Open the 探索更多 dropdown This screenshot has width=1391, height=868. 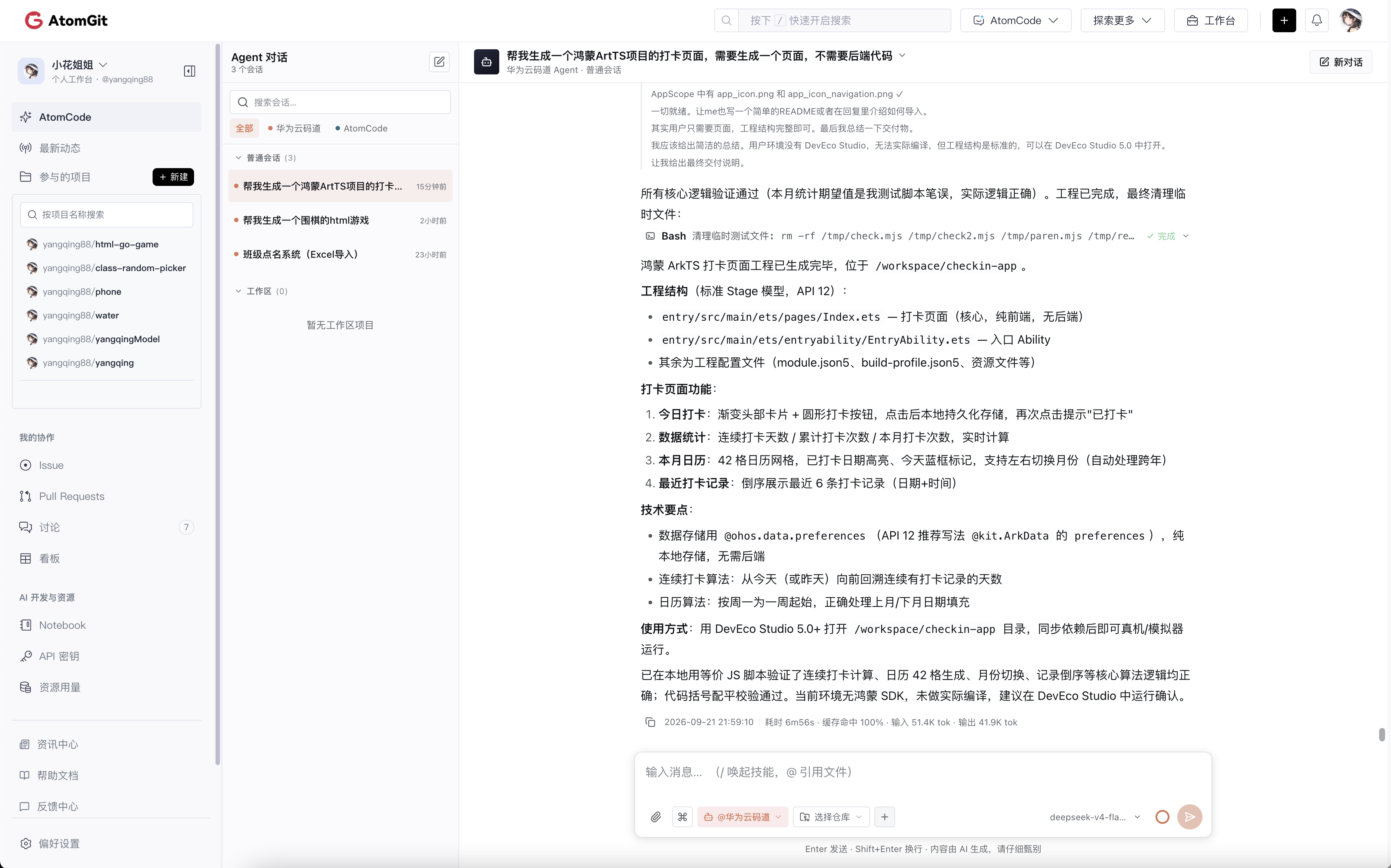[1122, 21]
